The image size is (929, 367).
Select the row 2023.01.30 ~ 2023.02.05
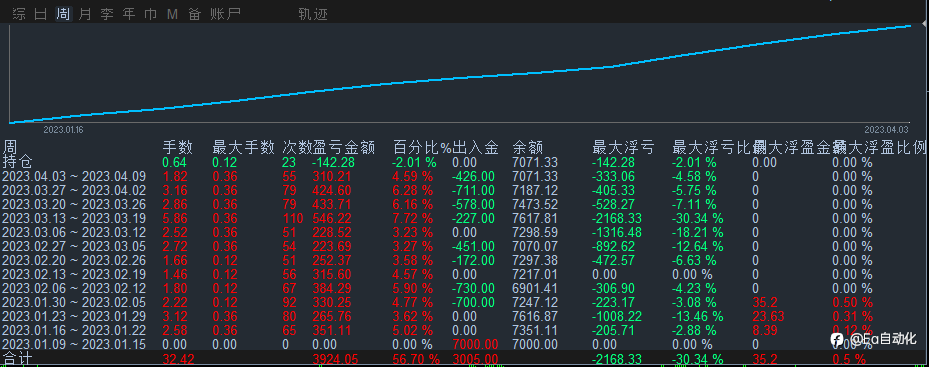[464, 302]
